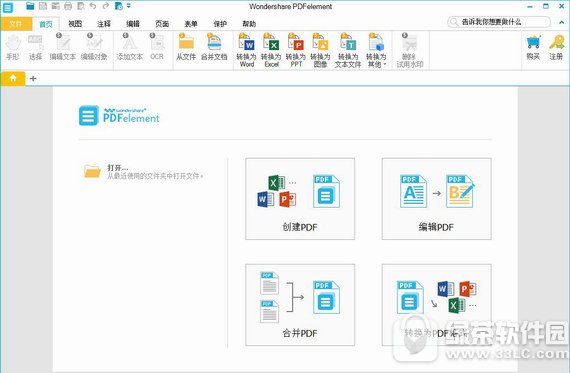
Task: Pick the Add Text (添加文本) tool
Action: tap(129, 48)
